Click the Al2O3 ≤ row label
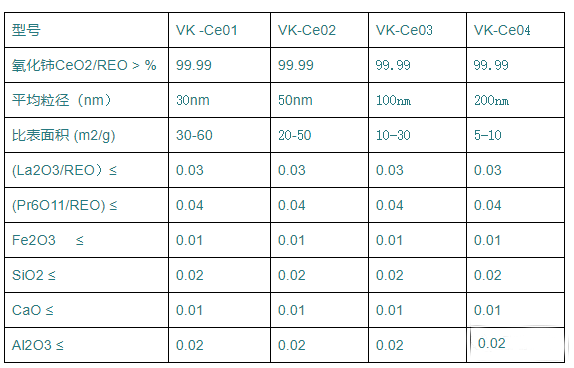This screenshot has width=574, height=368. click(86, 345)
